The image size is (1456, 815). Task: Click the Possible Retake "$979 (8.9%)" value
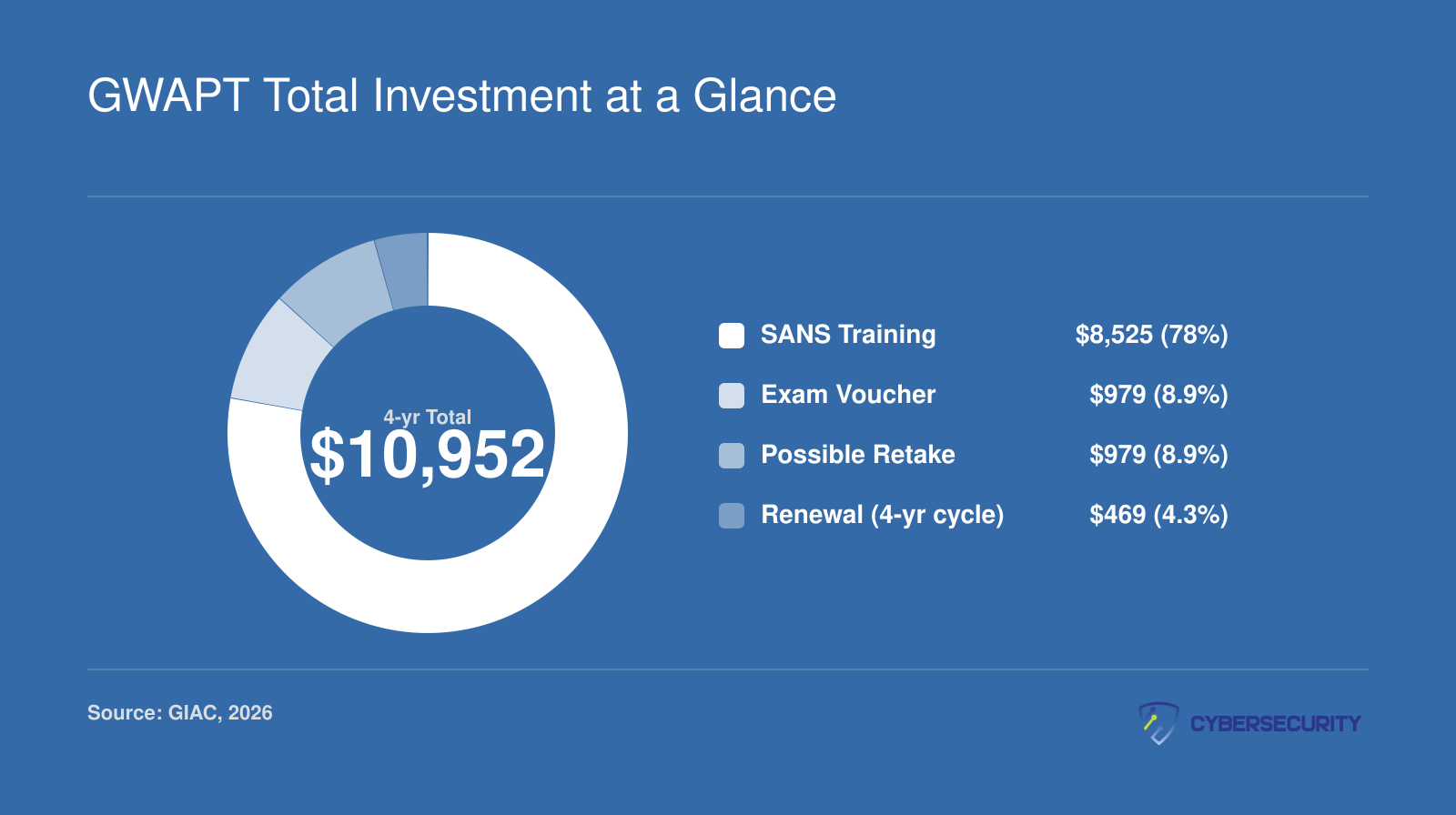(1158, 455)
